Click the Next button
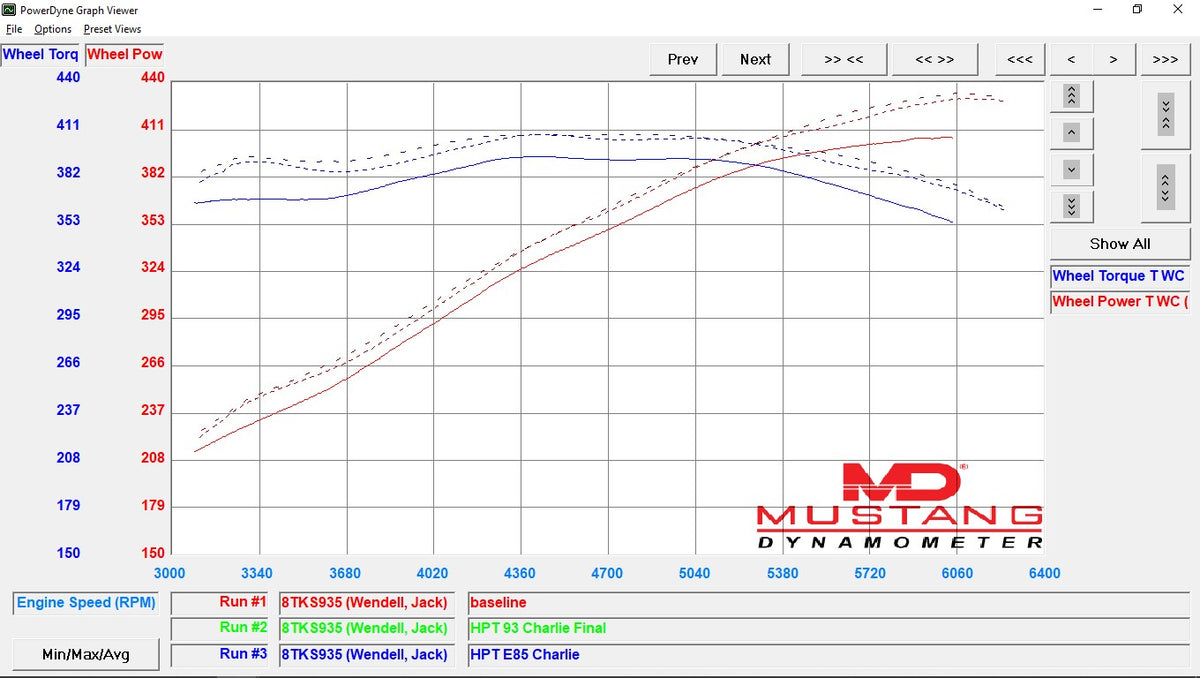The image size is (1200, 678). pyautogui.click(x=756, y=59)
